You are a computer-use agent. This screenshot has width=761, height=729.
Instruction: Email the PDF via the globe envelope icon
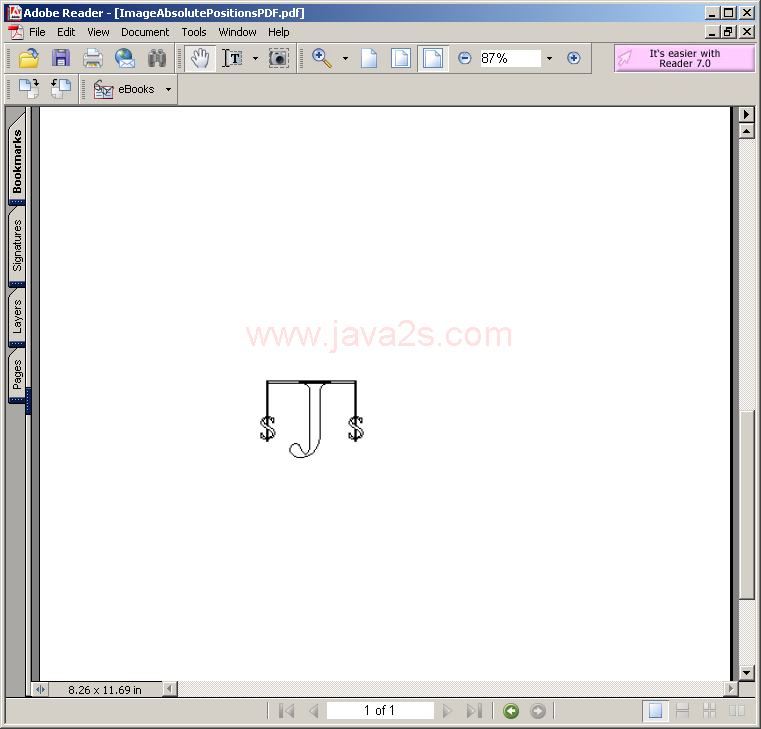[125, 59]
